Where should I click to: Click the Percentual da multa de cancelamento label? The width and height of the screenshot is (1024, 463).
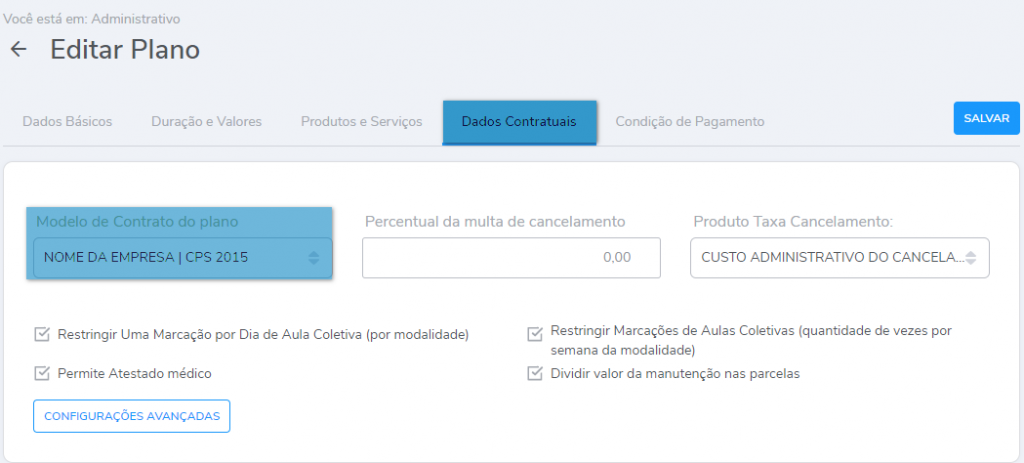495,221
